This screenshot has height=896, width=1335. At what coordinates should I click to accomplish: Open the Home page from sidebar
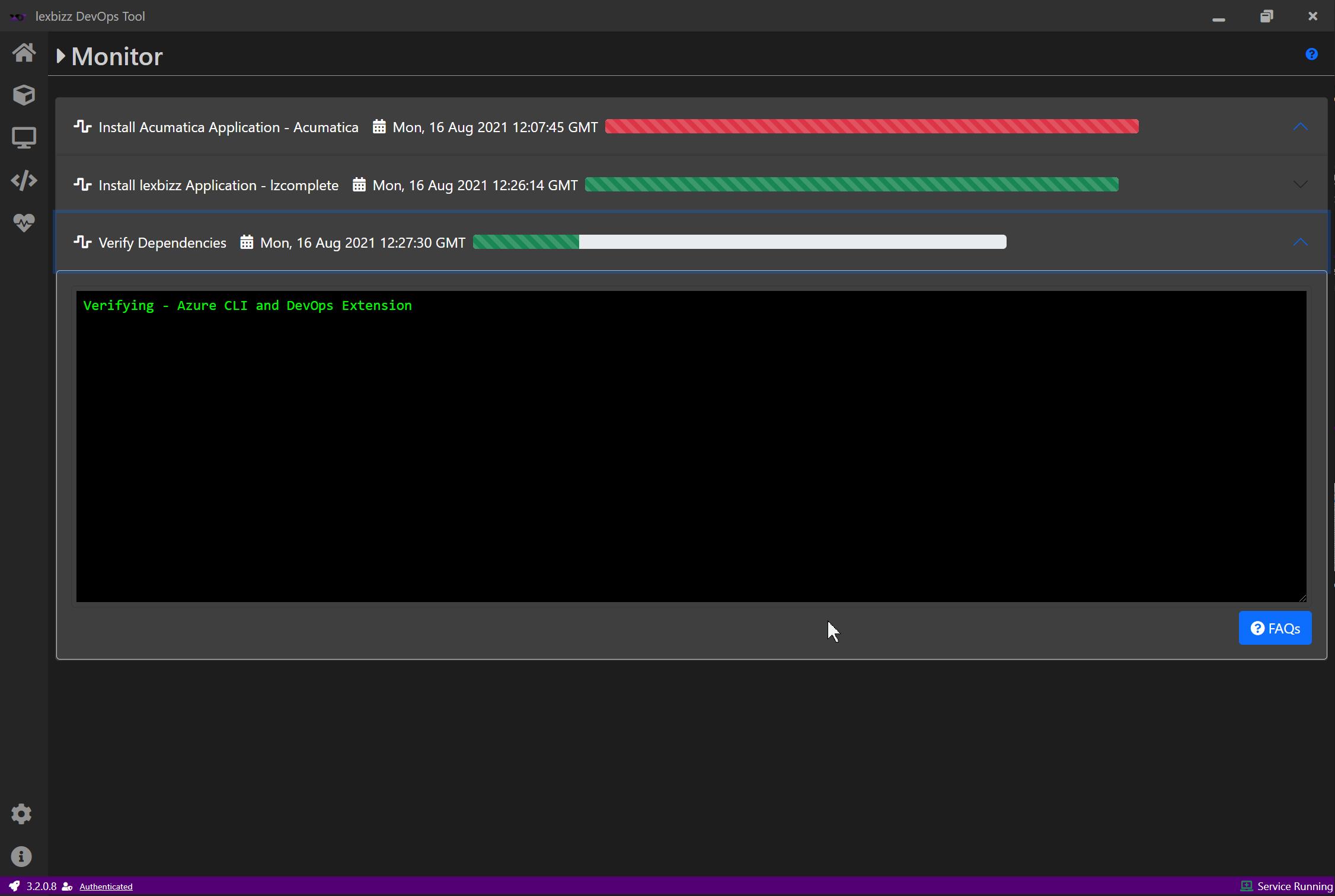pyautogui.click(x=24, y=53)
